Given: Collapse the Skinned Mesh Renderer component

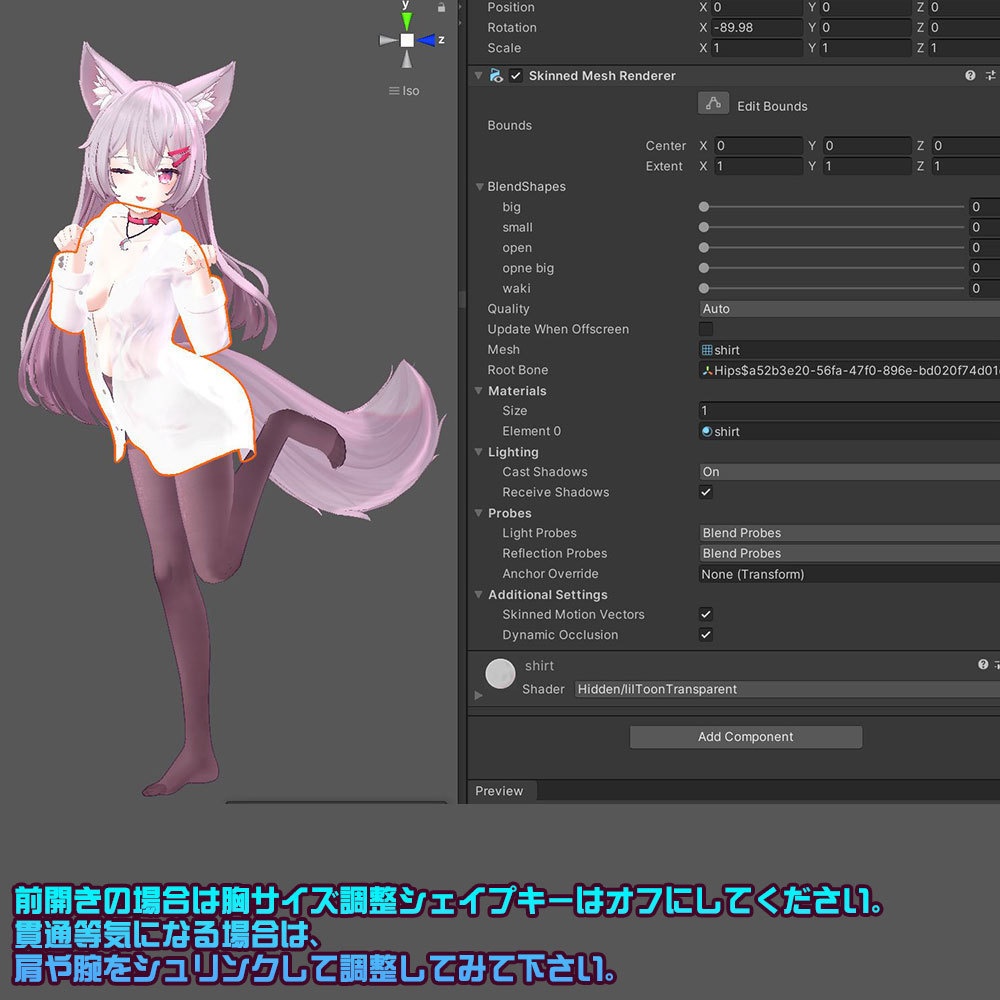Looking at the screenshot, I should [478, 75].
